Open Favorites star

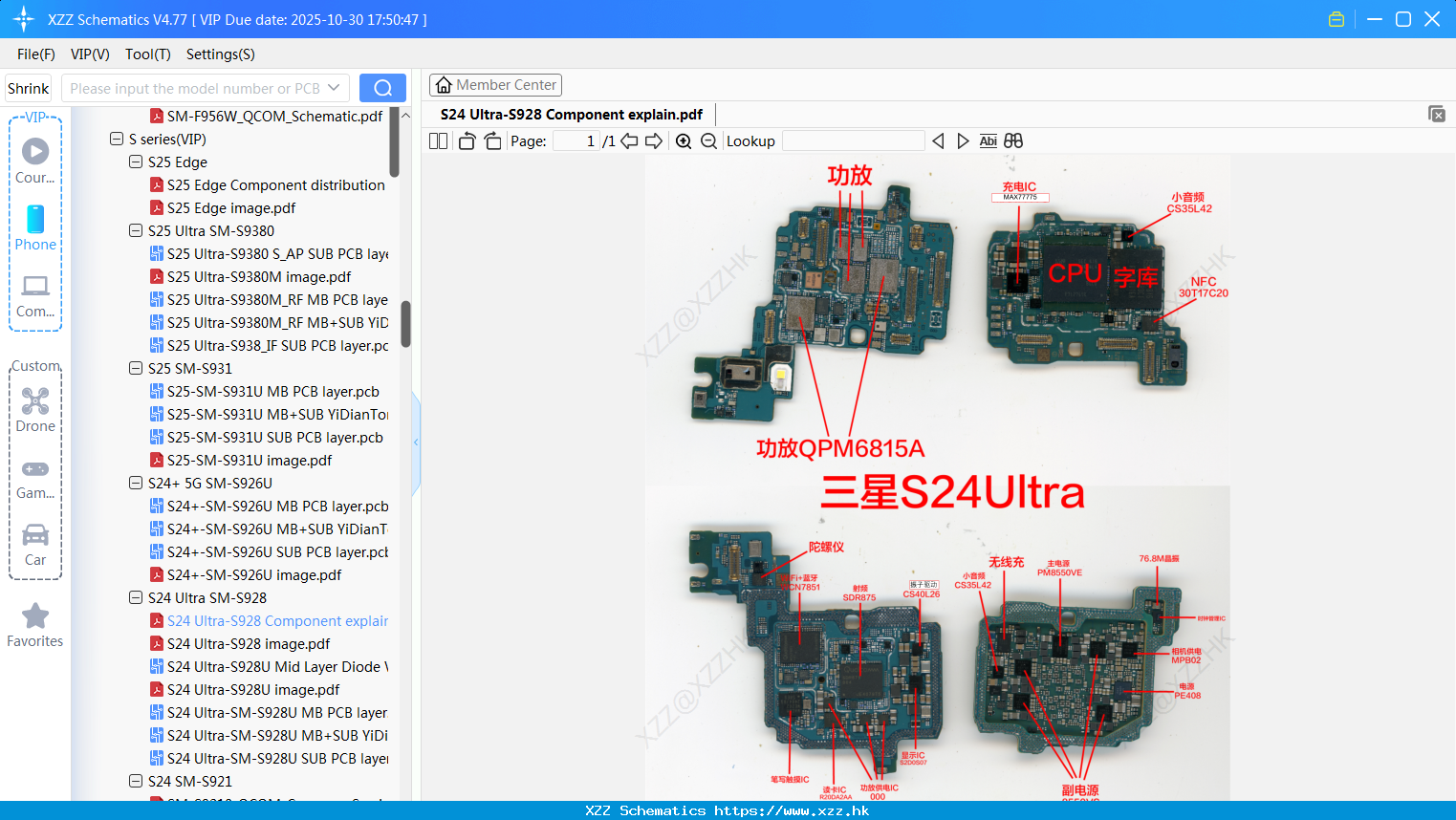pos(35,626)
